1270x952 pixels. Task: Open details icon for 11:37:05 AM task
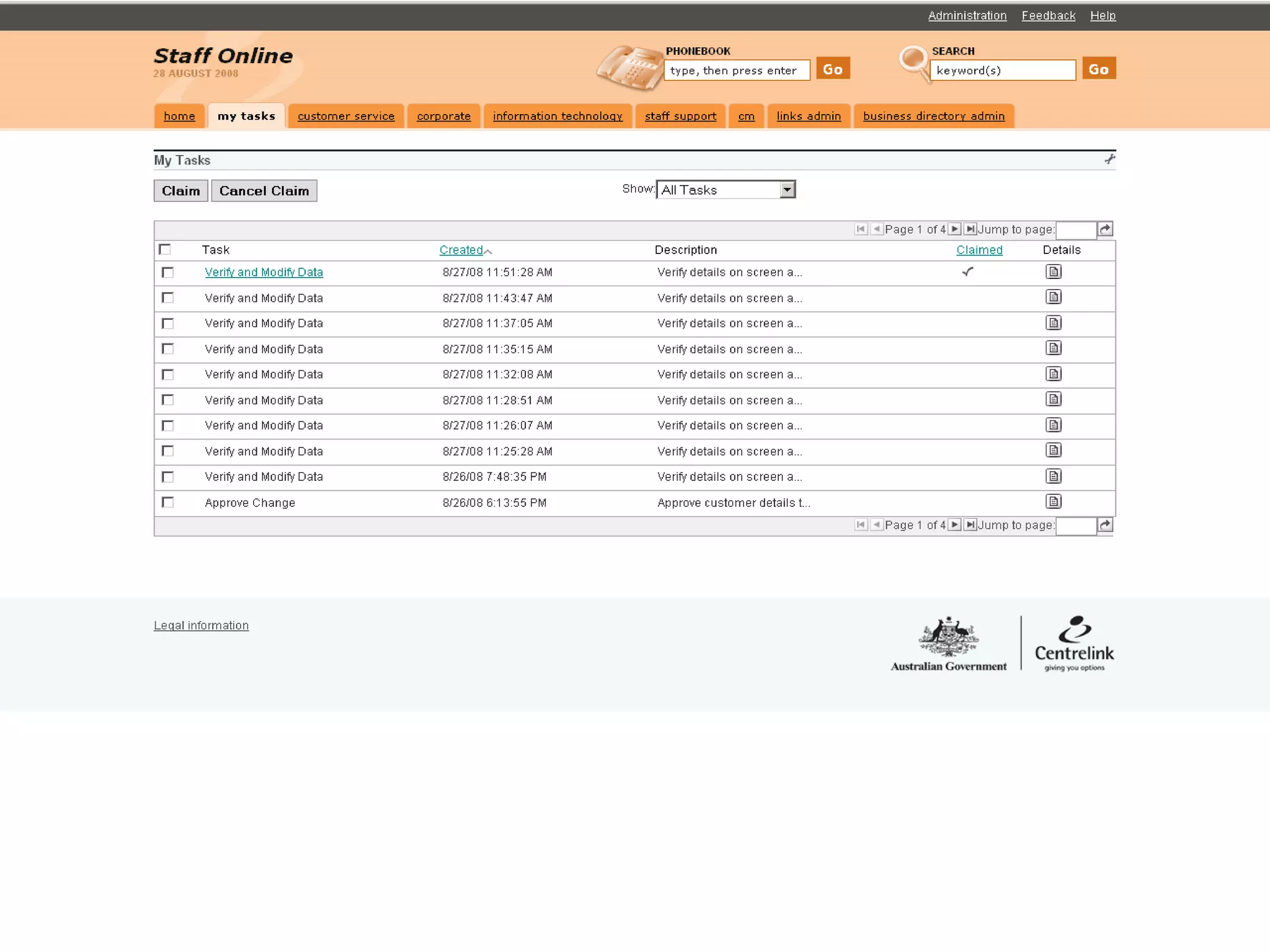click(x=1053, y=323)
